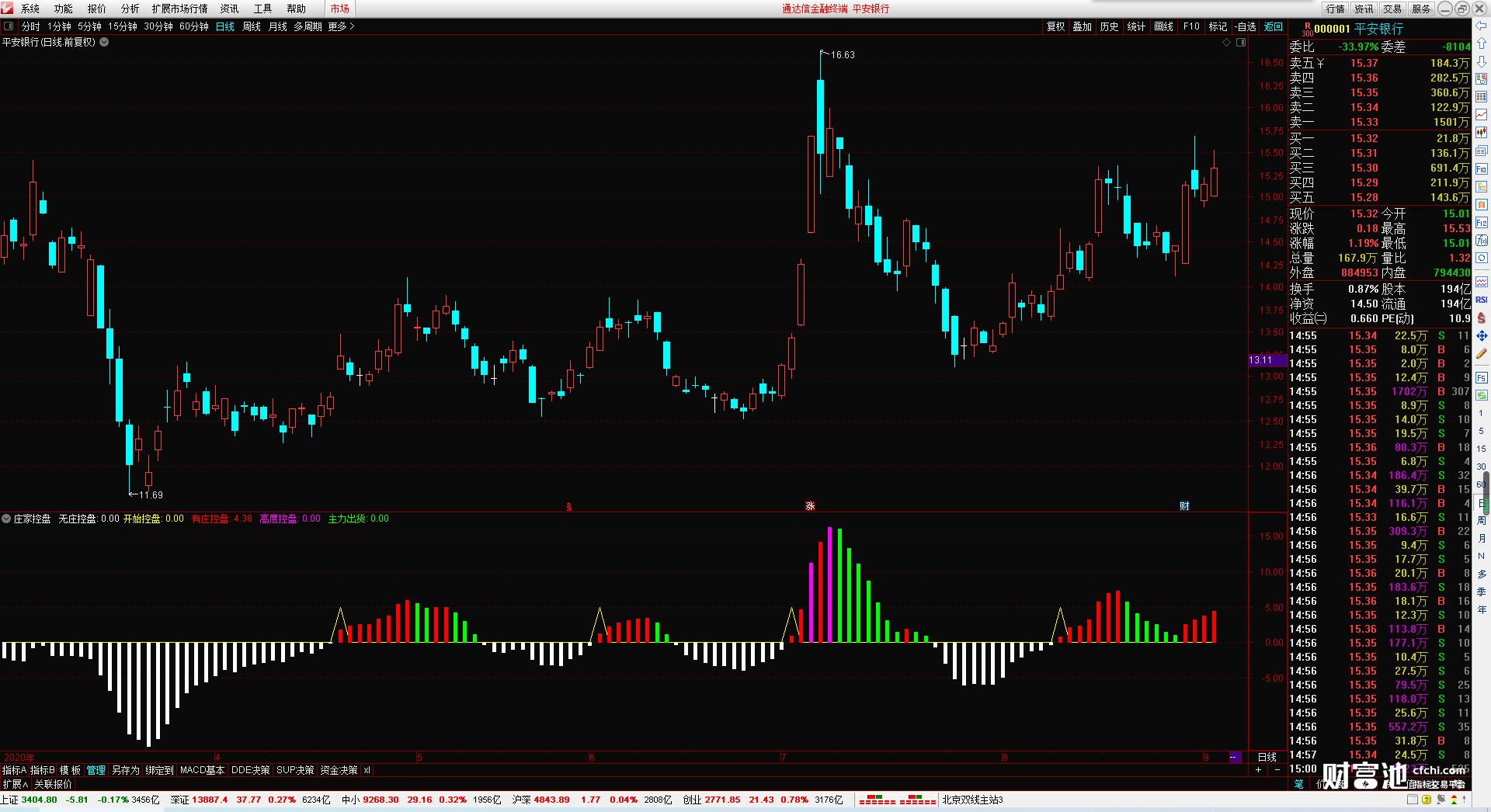Click the RSI indicator icon
1491x812 pixels.
(x=1482, y=300)
